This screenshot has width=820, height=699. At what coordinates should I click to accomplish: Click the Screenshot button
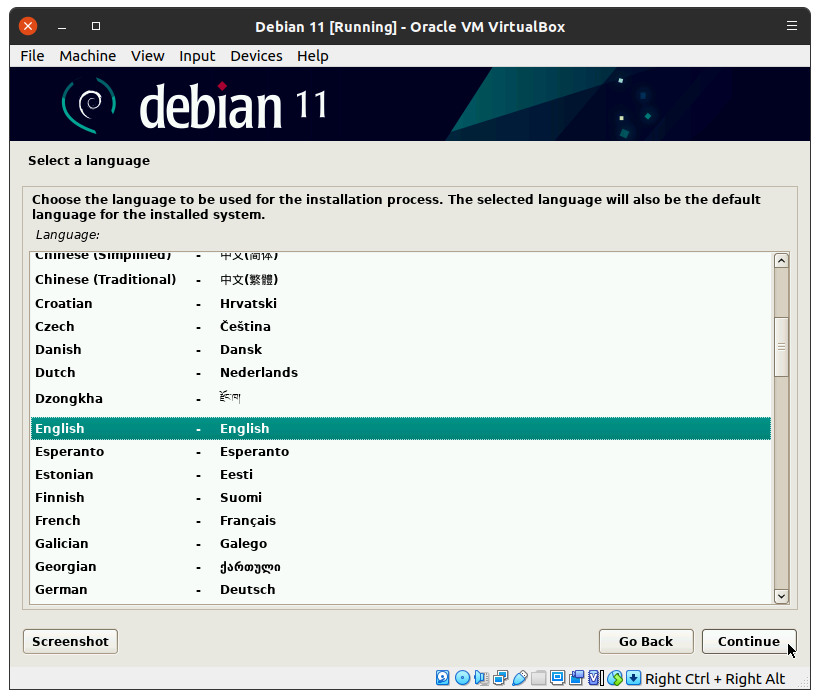[70, 641]
